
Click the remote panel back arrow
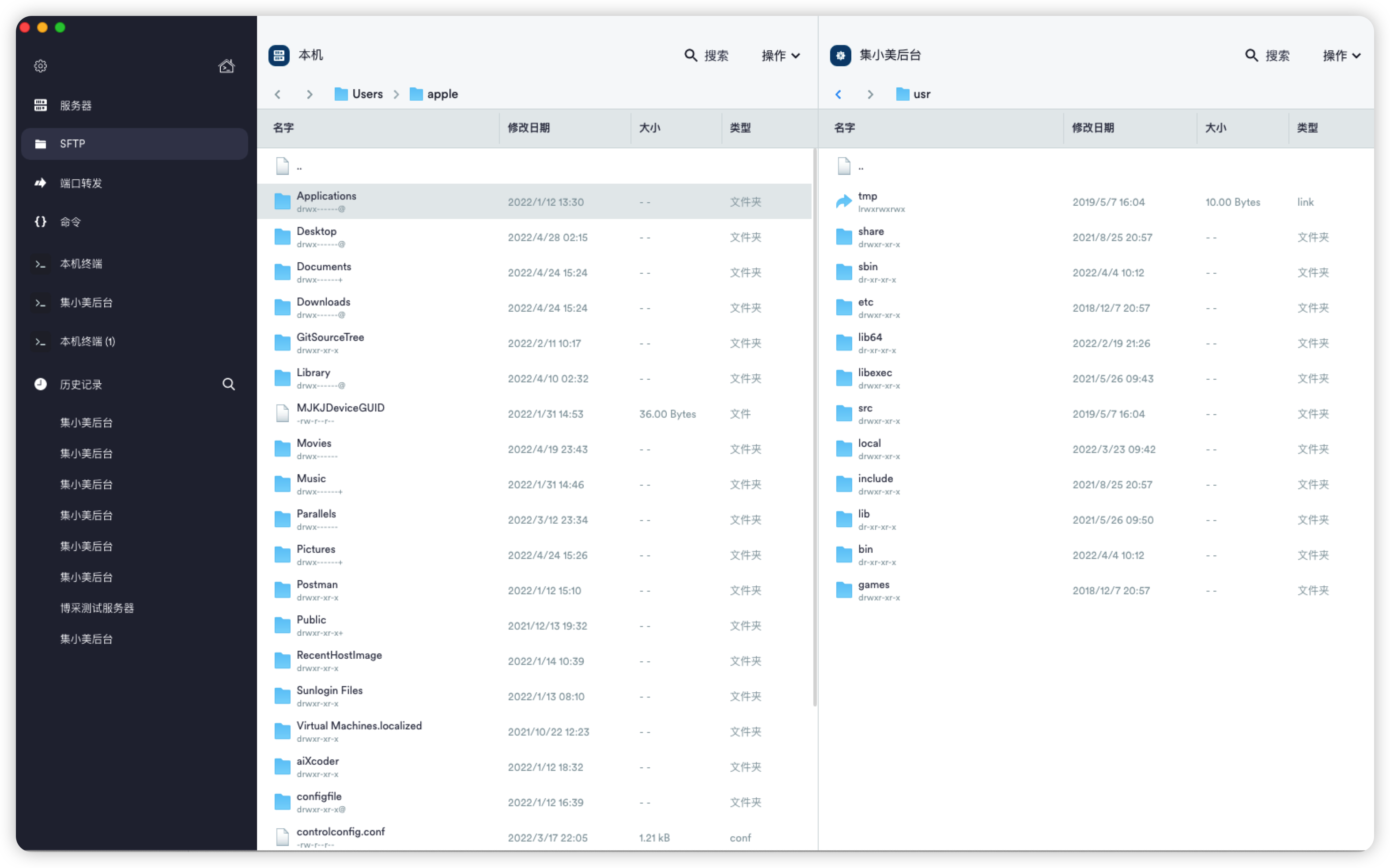(838, 94)
